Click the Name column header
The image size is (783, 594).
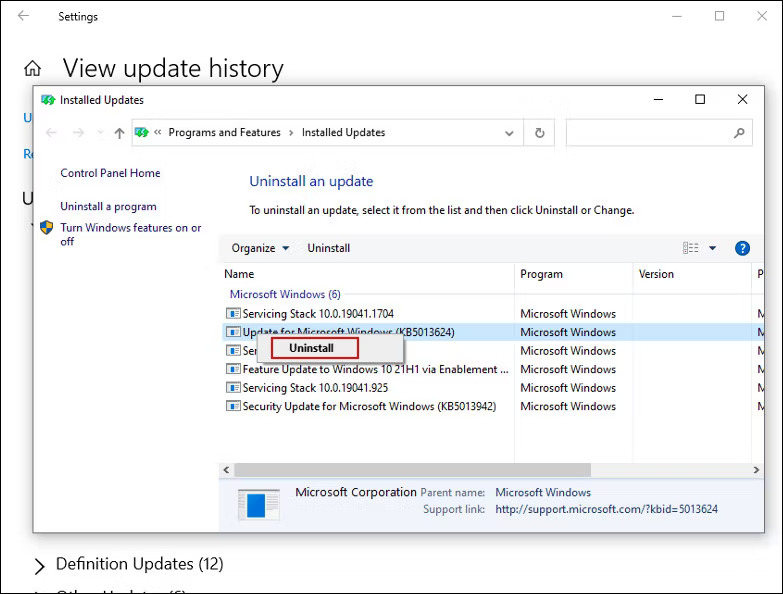coord(239,274)
